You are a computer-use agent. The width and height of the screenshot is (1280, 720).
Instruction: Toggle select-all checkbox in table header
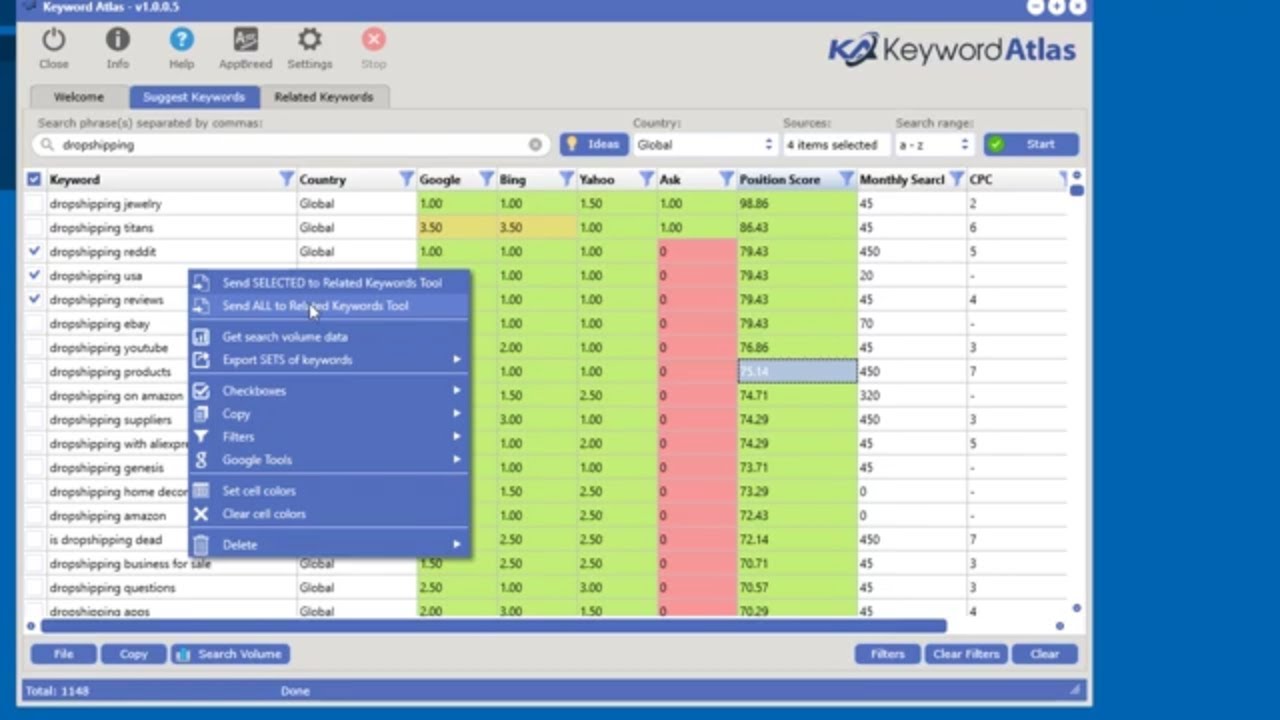[x=34, y=179]
